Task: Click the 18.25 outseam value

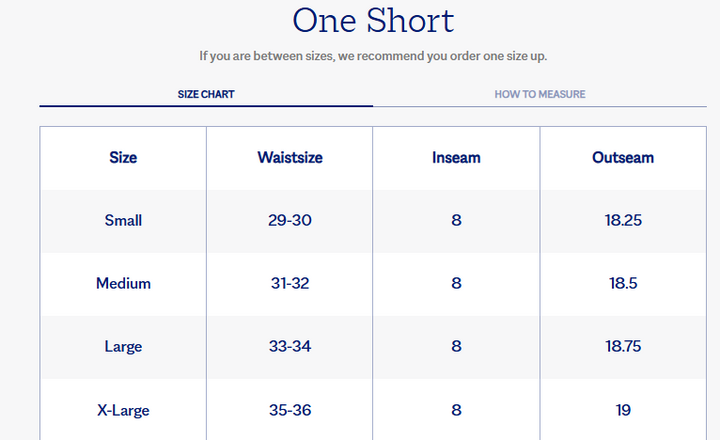Action: (x=623, y=220)
